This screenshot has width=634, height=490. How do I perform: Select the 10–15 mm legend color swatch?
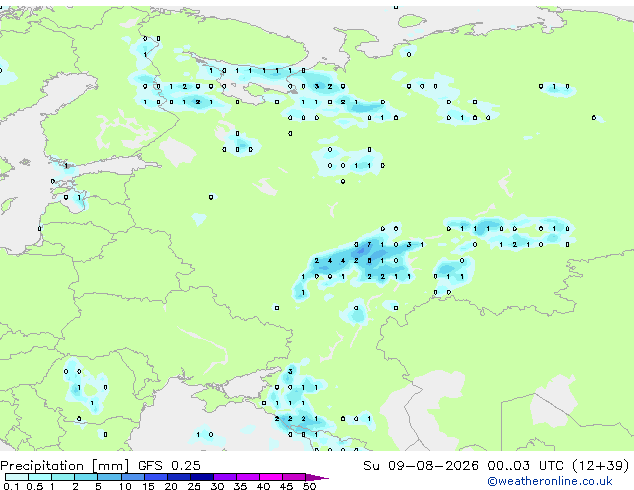133,477
